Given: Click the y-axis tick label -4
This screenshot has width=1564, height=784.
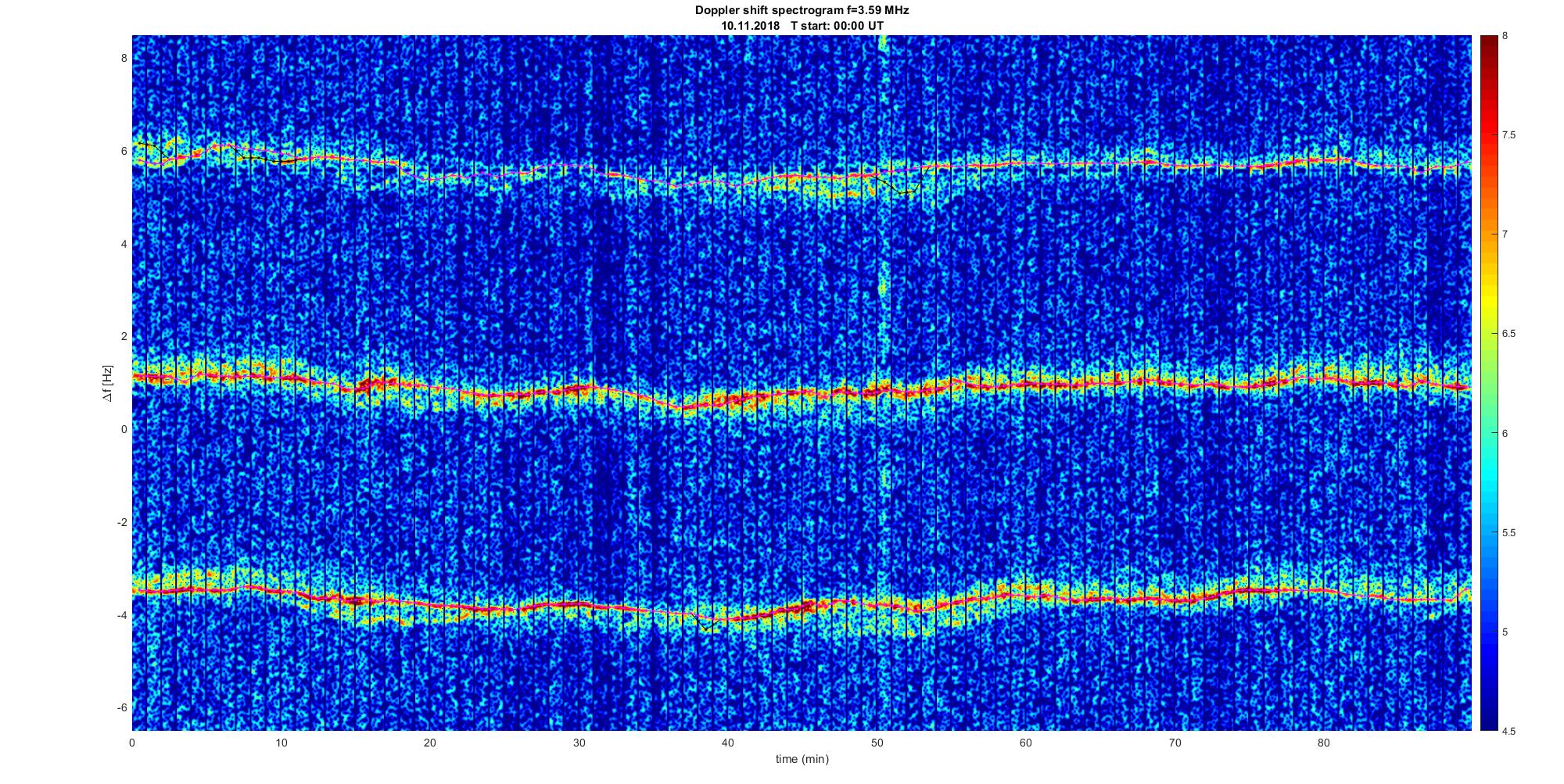Looking at the screenshot, I should click(x=121, y=615).
